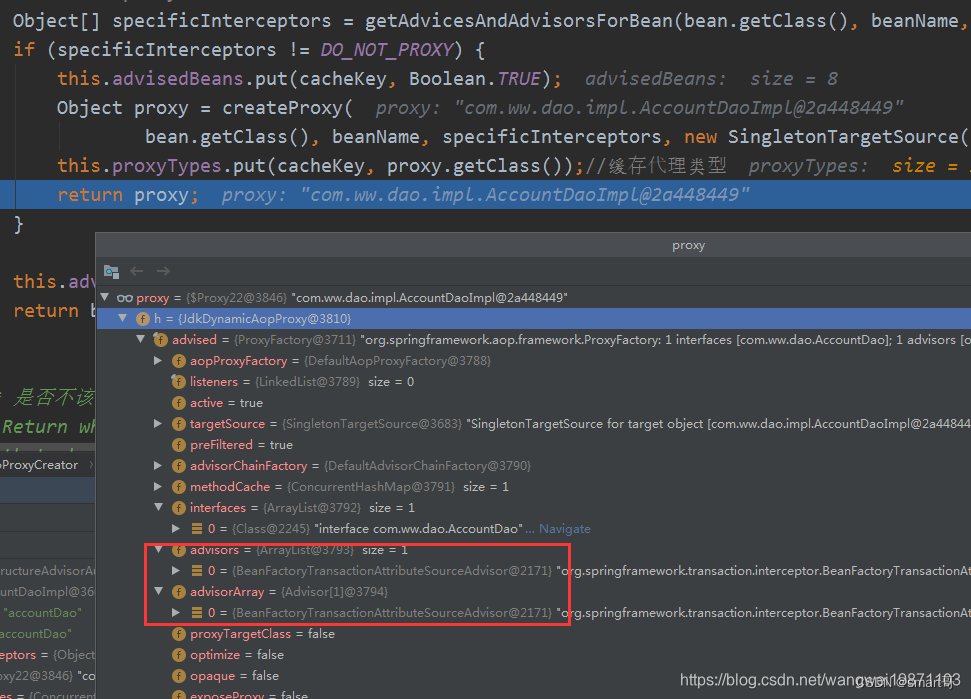
Task: Click field icon next to optimize
Action: 179,655
